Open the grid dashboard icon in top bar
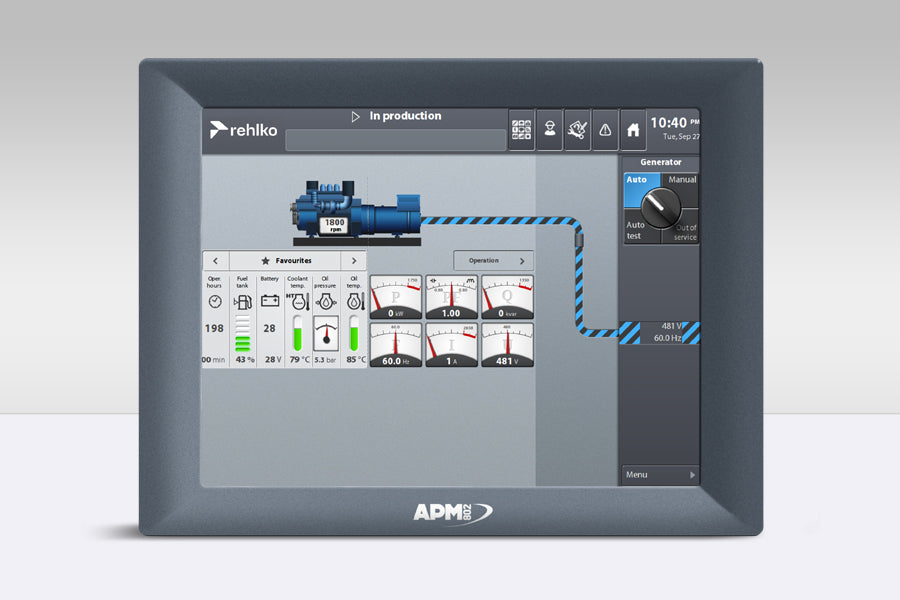The image size is (900, 600). (521, 130)
